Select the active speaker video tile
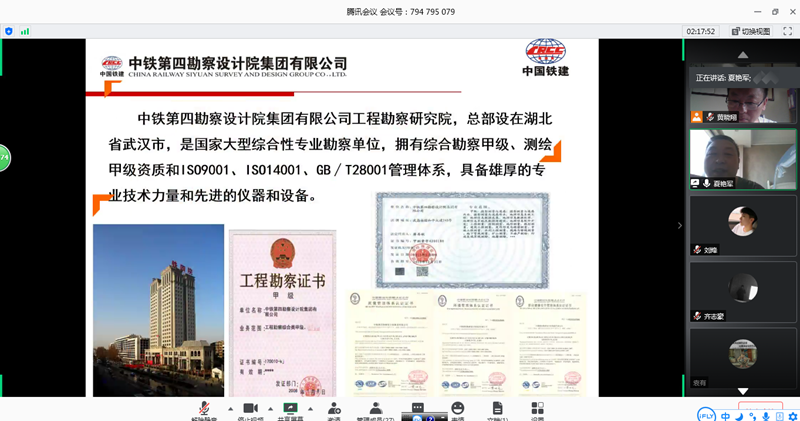The image size is (800, 421). tap(743, 159)
